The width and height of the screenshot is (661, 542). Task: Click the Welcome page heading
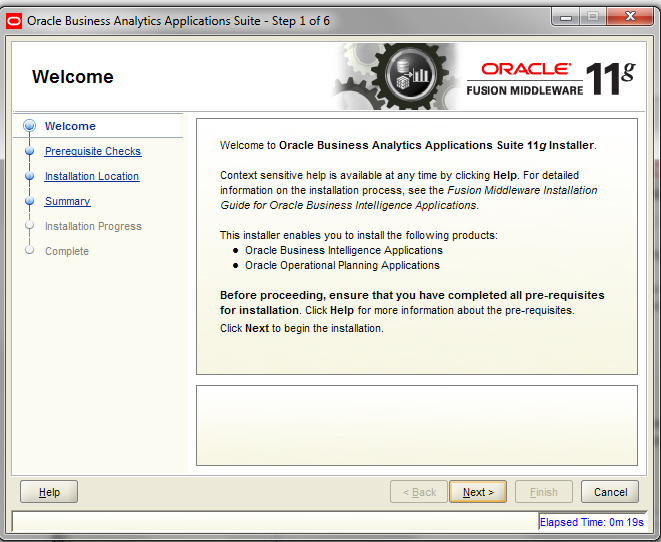pos(73,77)
